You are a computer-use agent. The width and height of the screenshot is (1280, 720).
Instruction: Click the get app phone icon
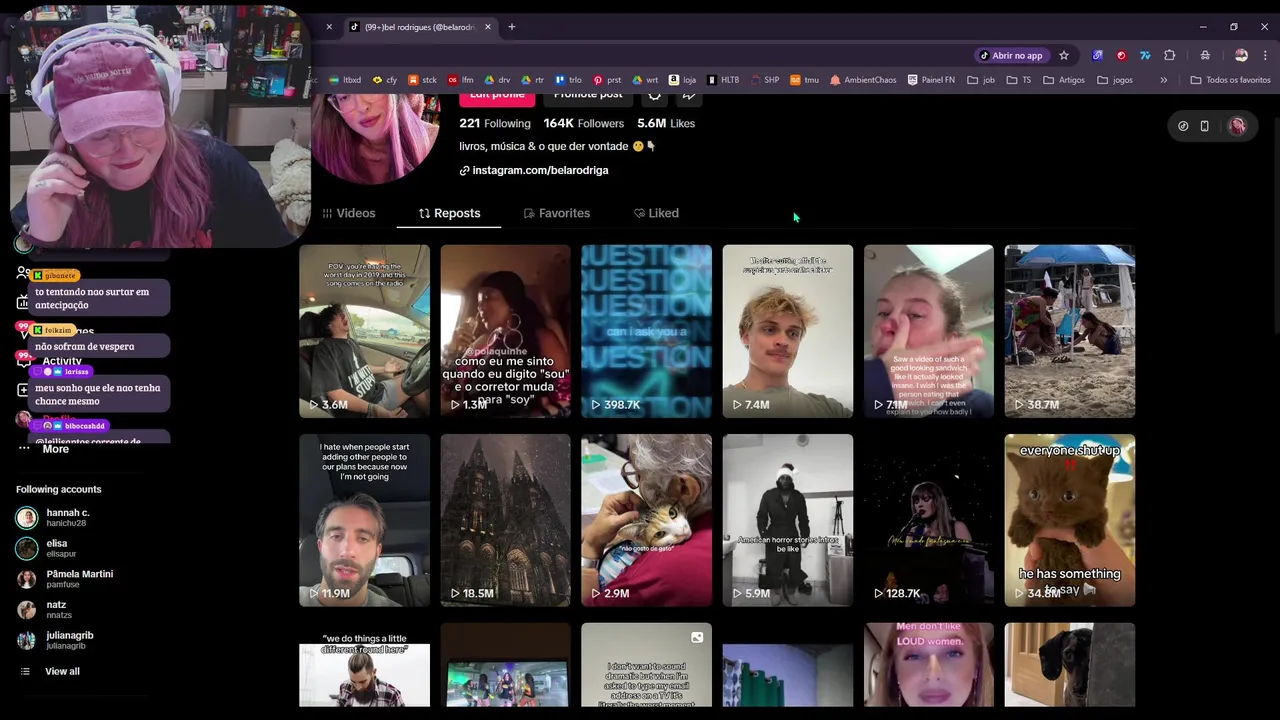coord(1204,126)
